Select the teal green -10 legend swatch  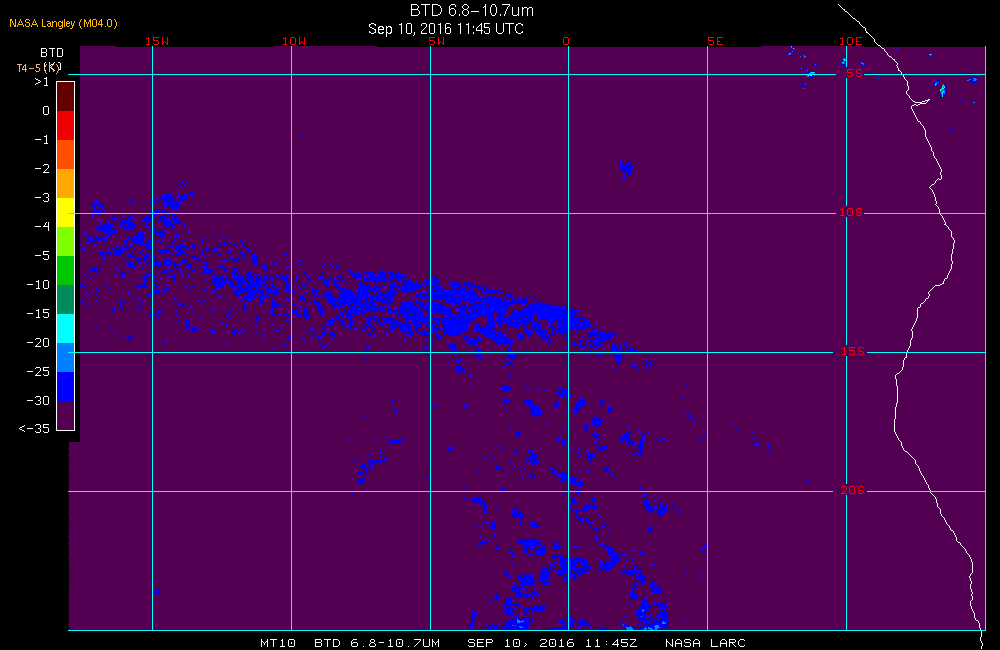[x=66, y=299]
